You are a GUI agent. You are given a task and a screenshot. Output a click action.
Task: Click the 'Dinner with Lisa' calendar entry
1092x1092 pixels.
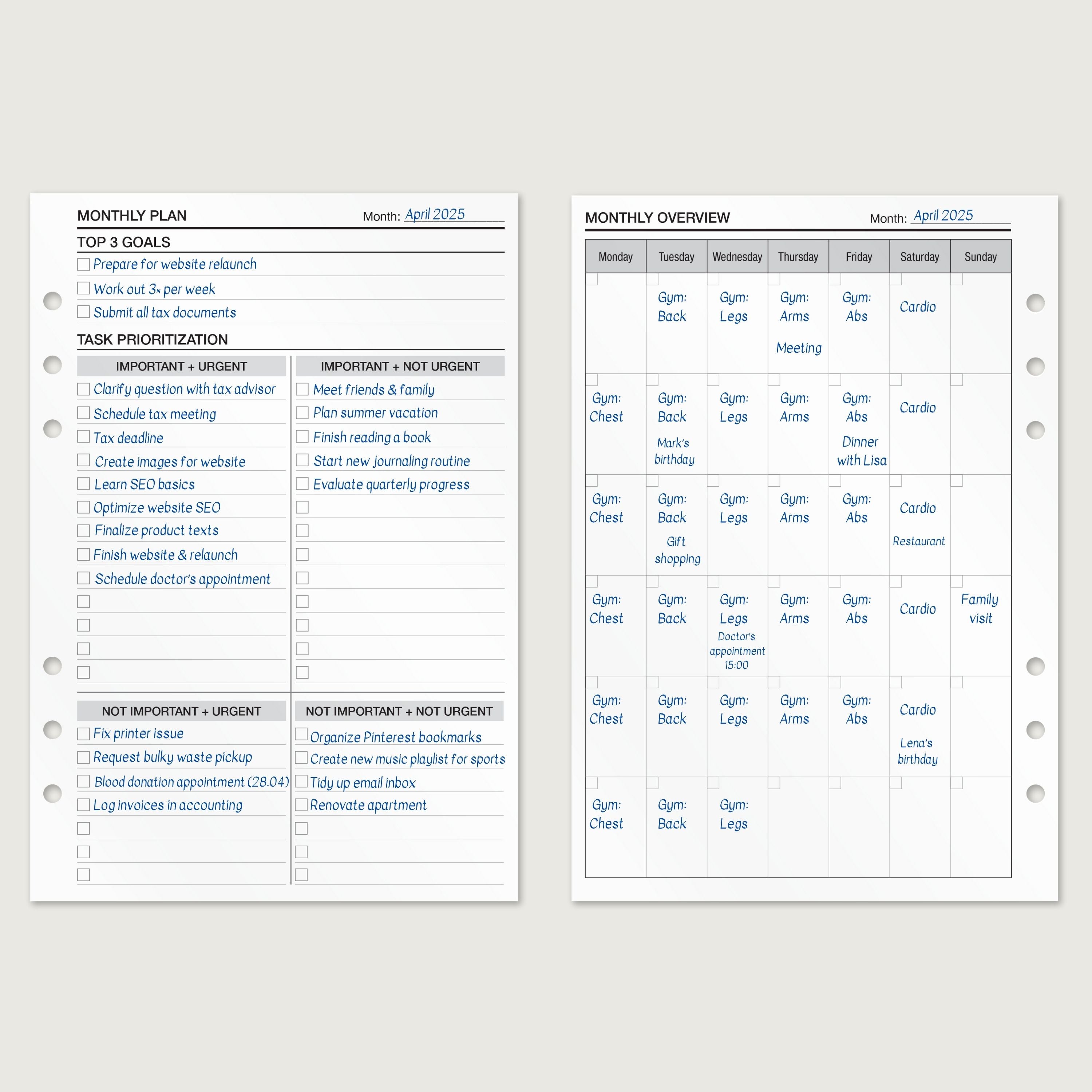[861, 451]
